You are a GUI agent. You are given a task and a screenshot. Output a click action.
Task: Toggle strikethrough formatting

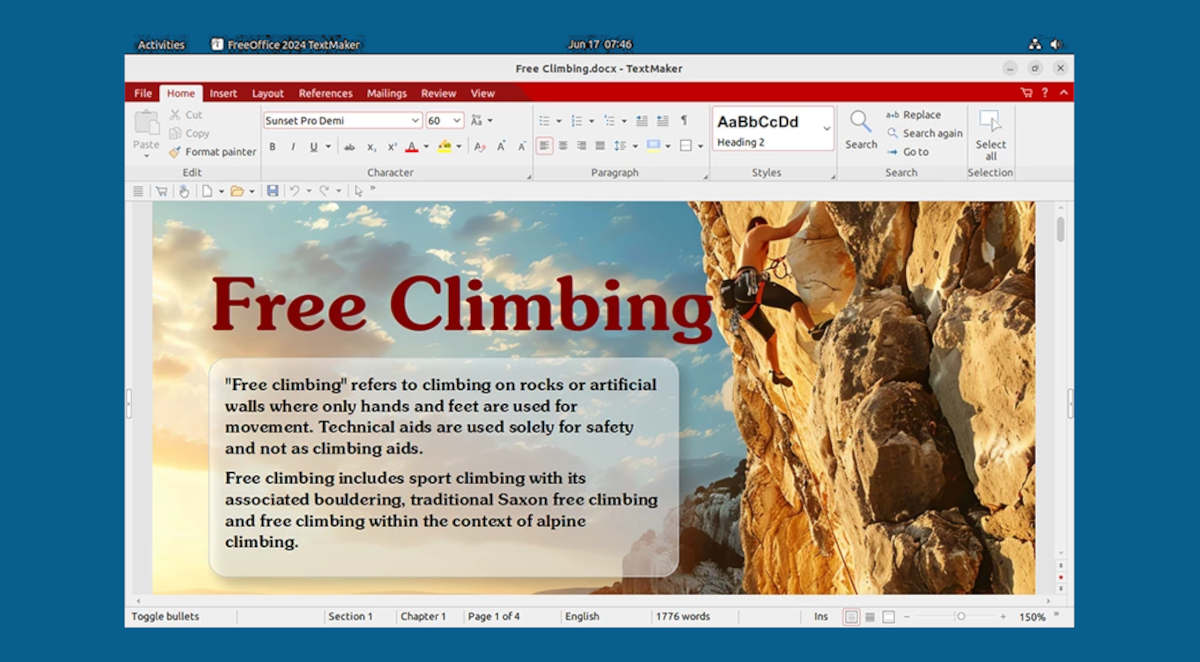pos(350,146)
